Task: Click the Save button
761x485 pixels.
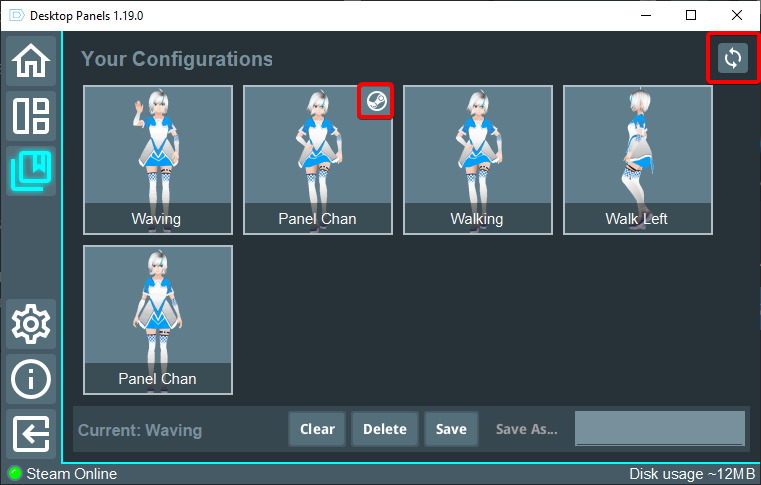Action: tap(451, 429)
